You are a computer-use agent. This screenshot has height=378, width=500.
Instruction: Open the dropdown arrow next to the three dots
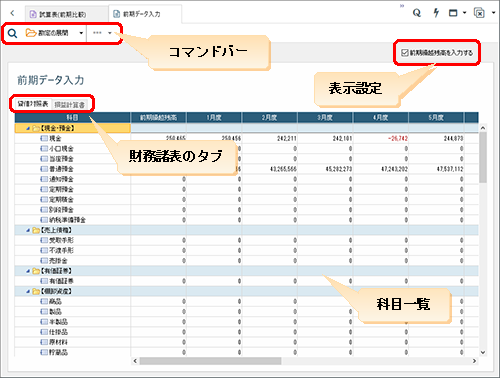point(110,33)
